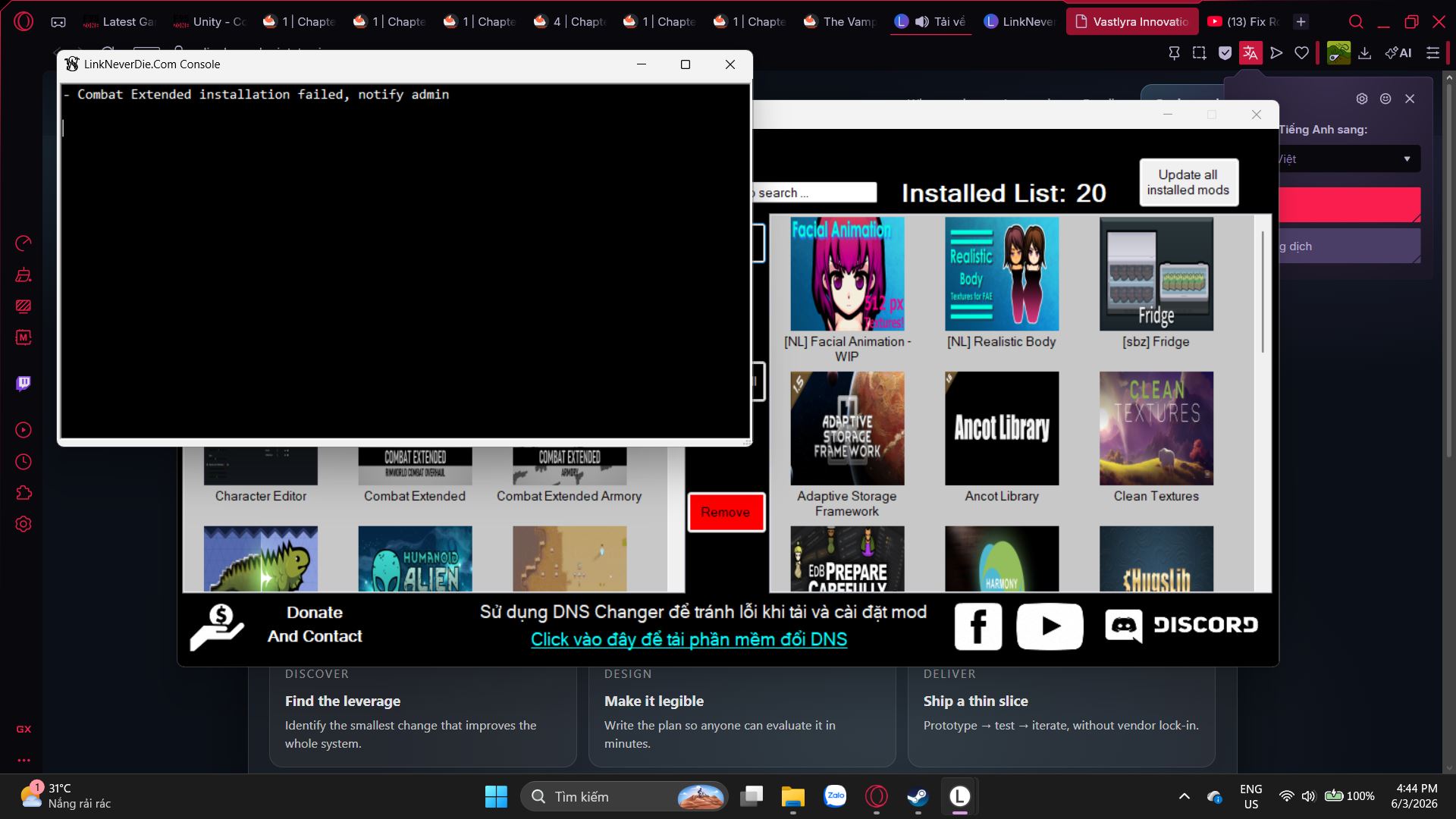Switch to The Vamp... tab
The image size is (1456, 819).
pos(841,22)
